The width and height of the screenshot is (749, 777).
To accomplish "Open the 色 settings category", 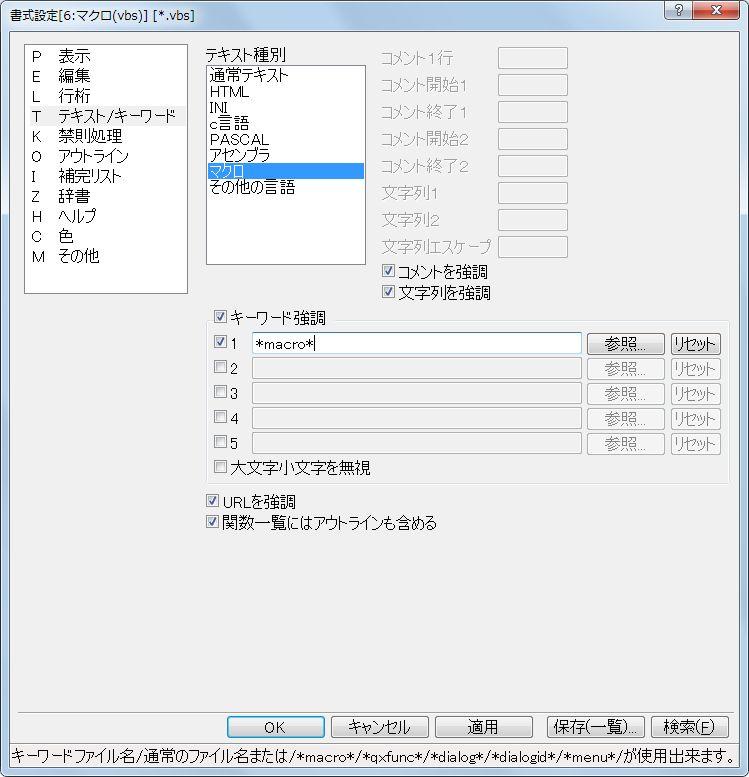I will coord(65,237).
